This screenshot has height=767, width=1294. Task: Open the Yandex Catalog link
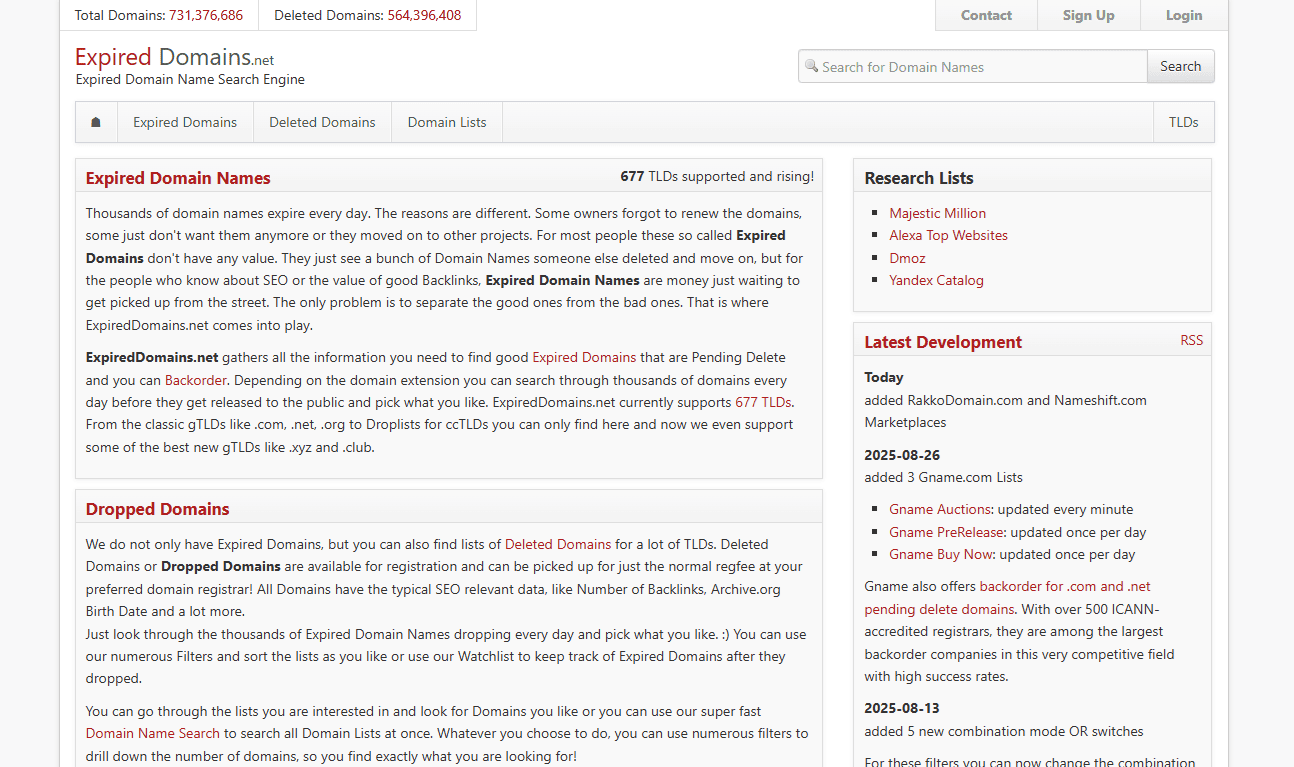(936, 280)
